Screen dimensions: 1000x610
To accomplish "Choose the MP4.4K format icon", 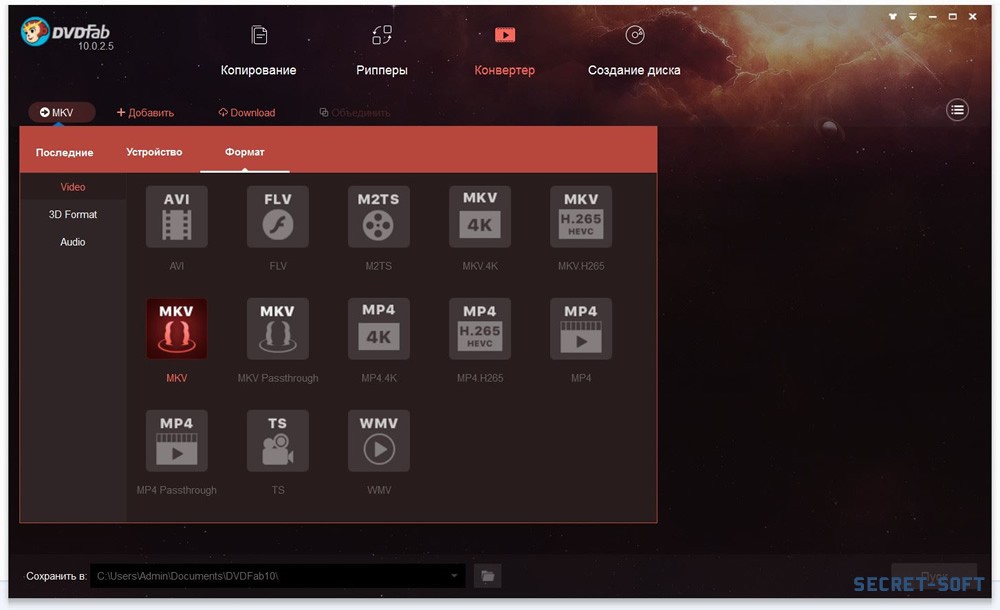I will tap(379, 329).
